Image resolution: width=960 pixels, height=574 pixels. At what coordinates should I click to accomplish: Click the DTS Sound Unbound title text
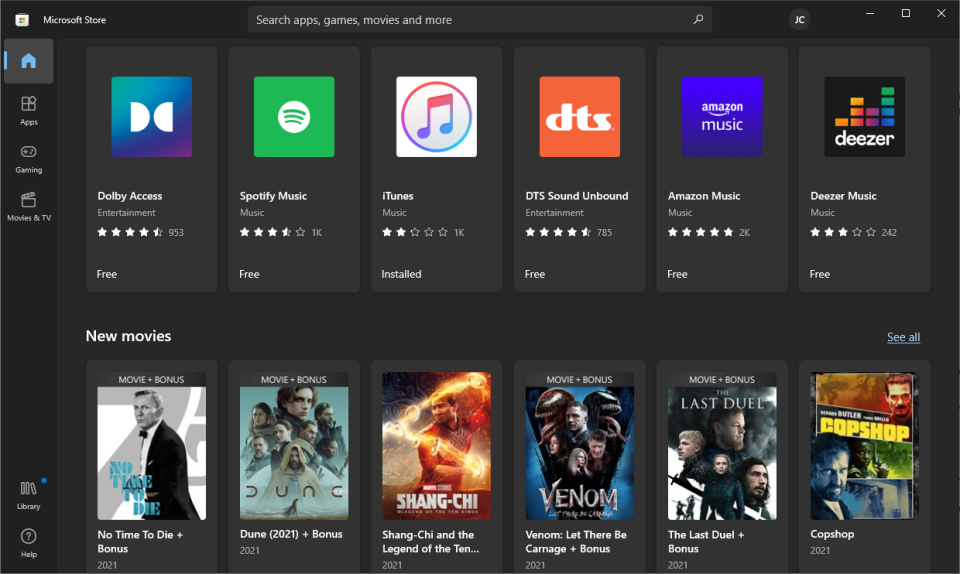[x=577, y=196]
